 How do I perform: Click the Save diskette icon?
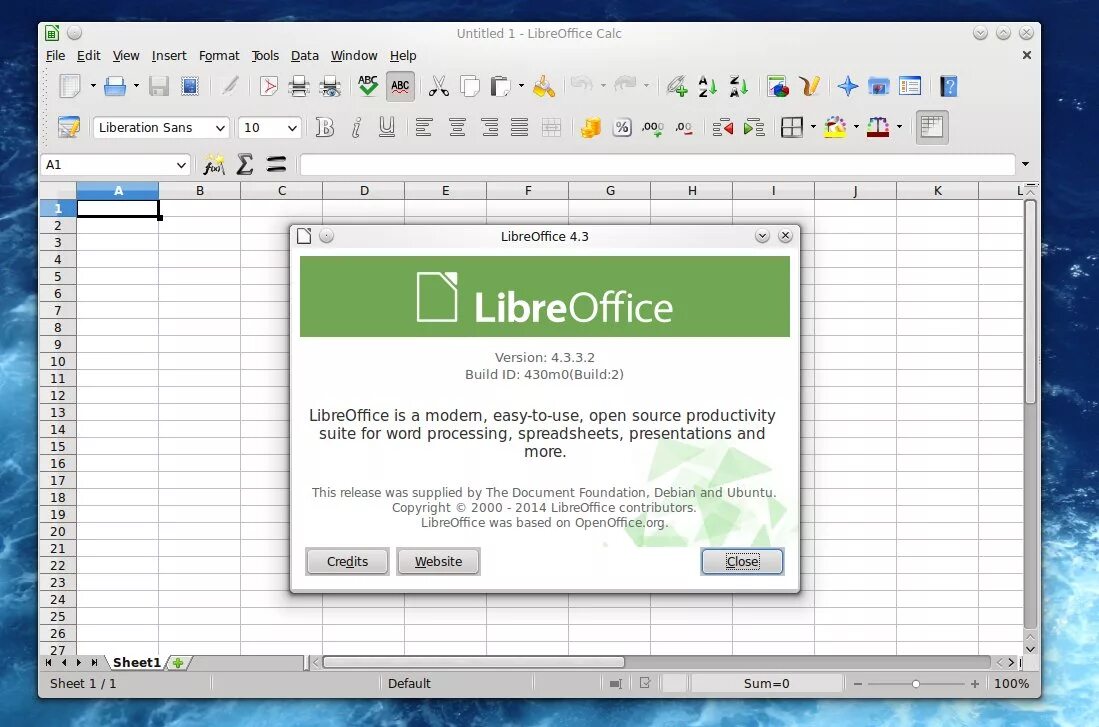(159, 86)
